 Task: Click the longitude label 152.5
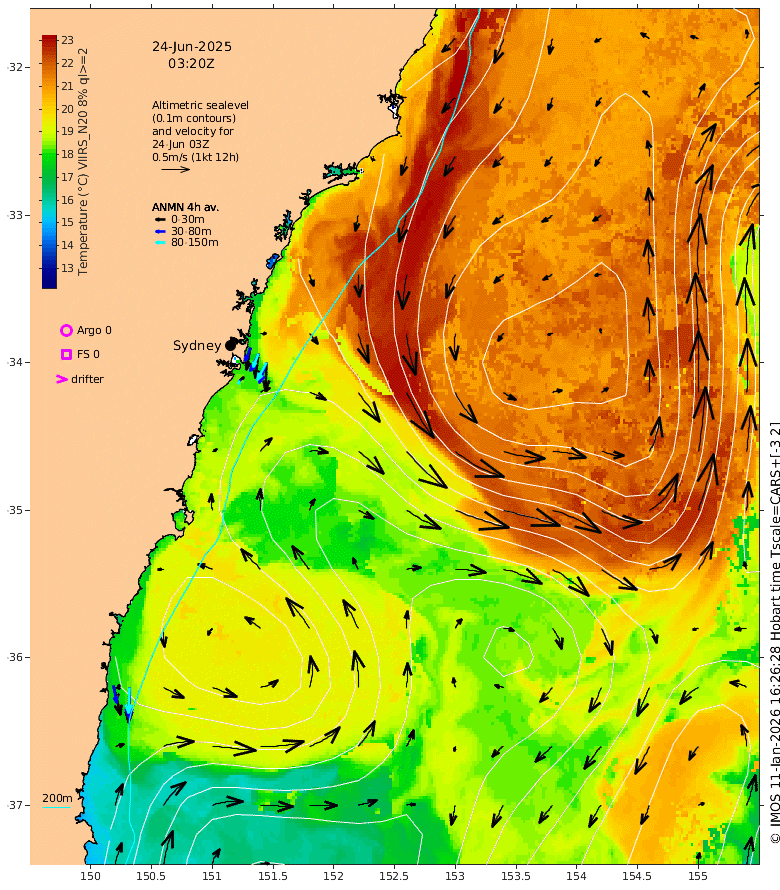click(x=394, y=876)
